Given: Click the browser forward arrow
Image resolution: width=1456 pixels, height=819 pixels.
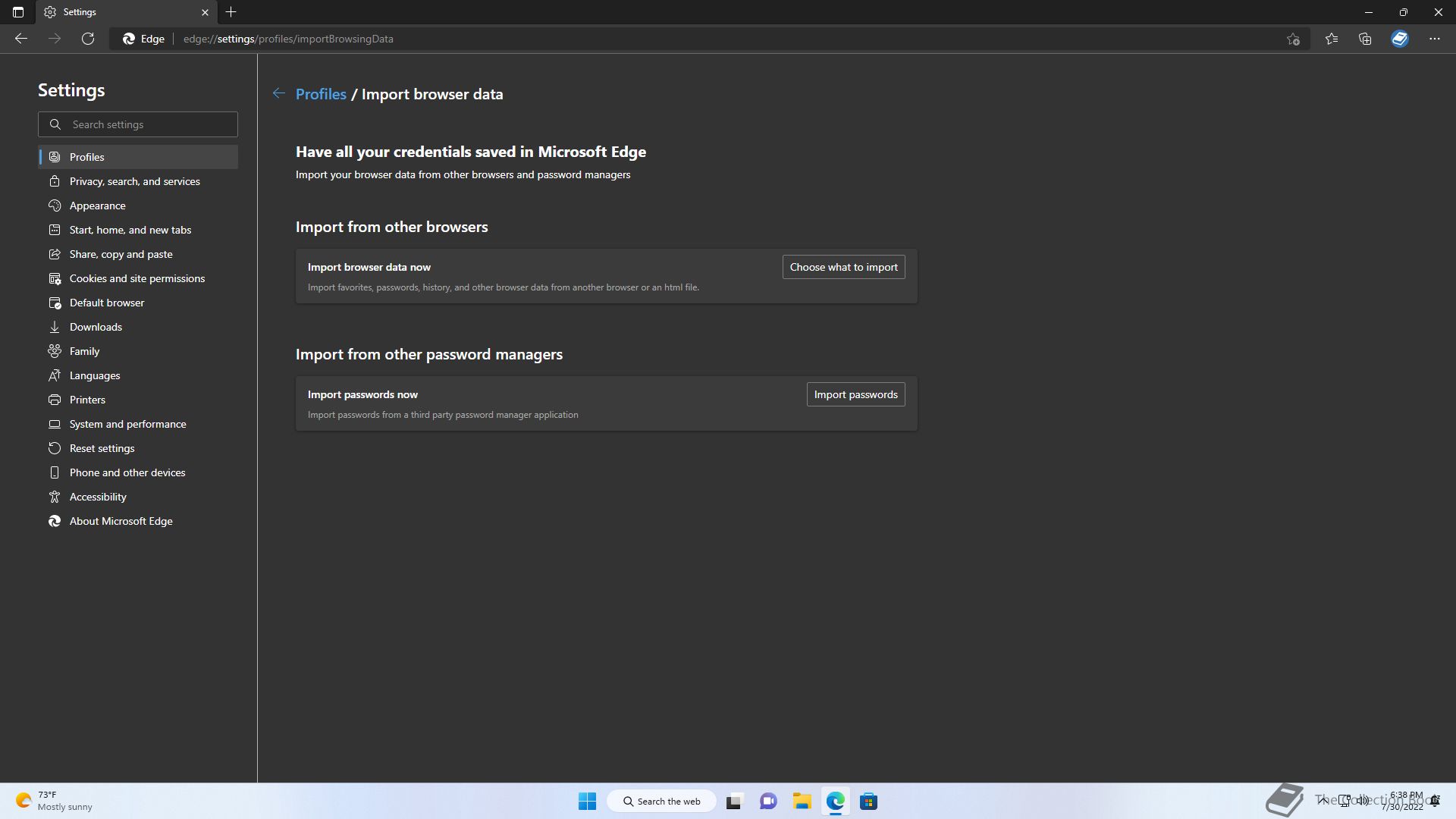Looking at the screenshot, I should click(55, 39).
